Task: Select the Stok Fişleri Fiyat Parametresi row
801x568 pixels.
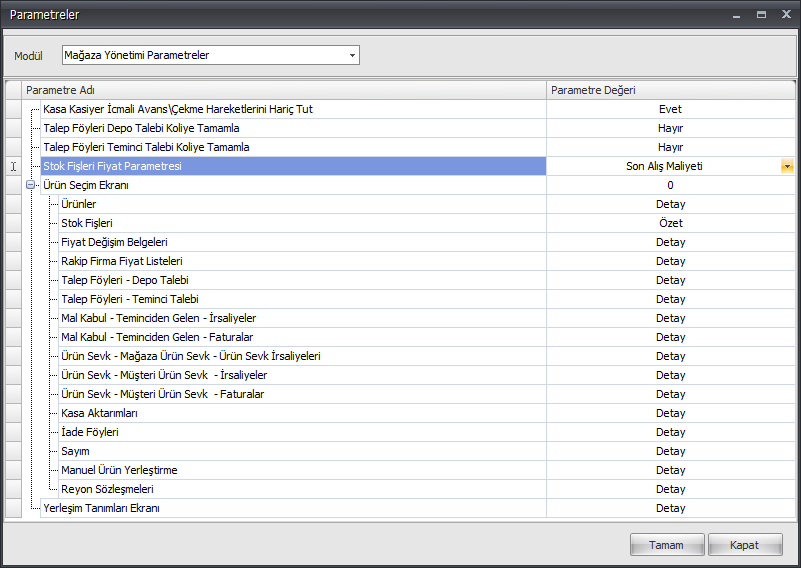Action: point(293,166)
